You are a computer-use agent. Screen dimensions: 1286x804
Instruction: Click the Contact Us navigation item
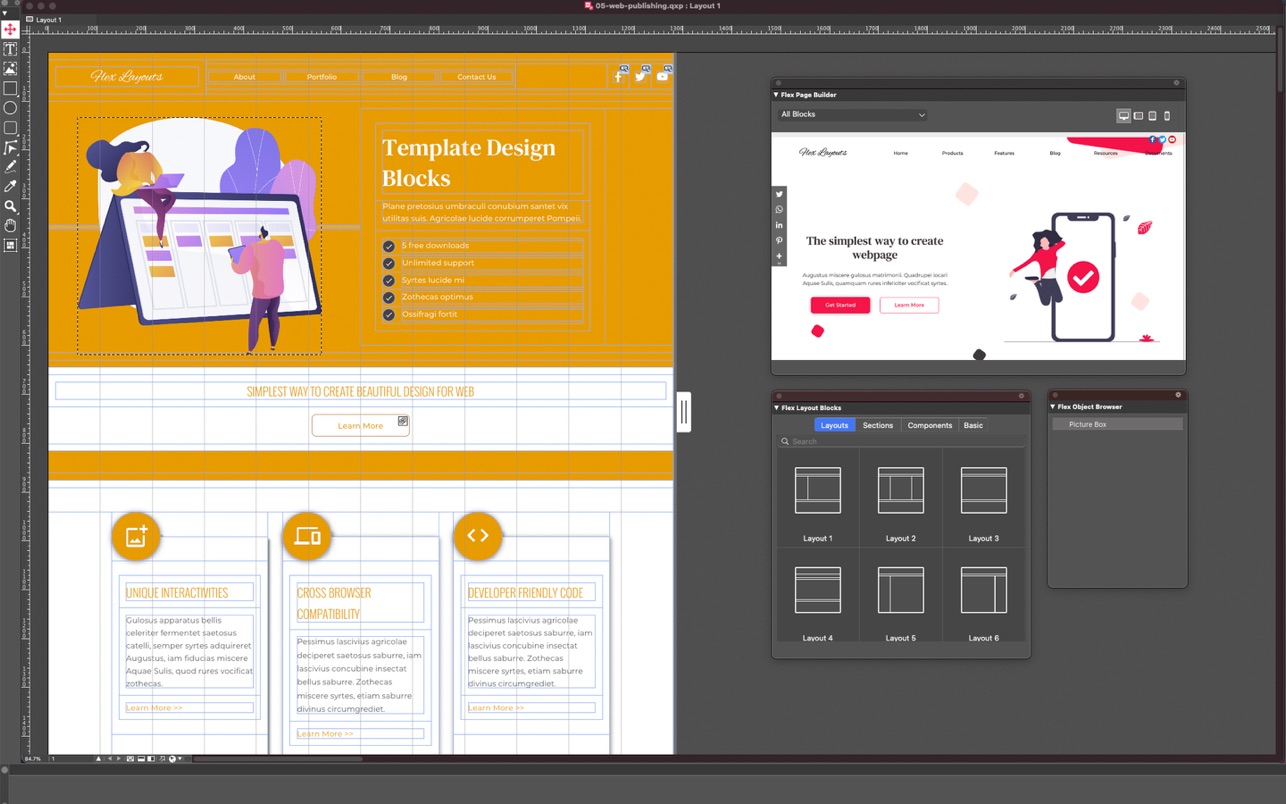[x=476, y=77]
